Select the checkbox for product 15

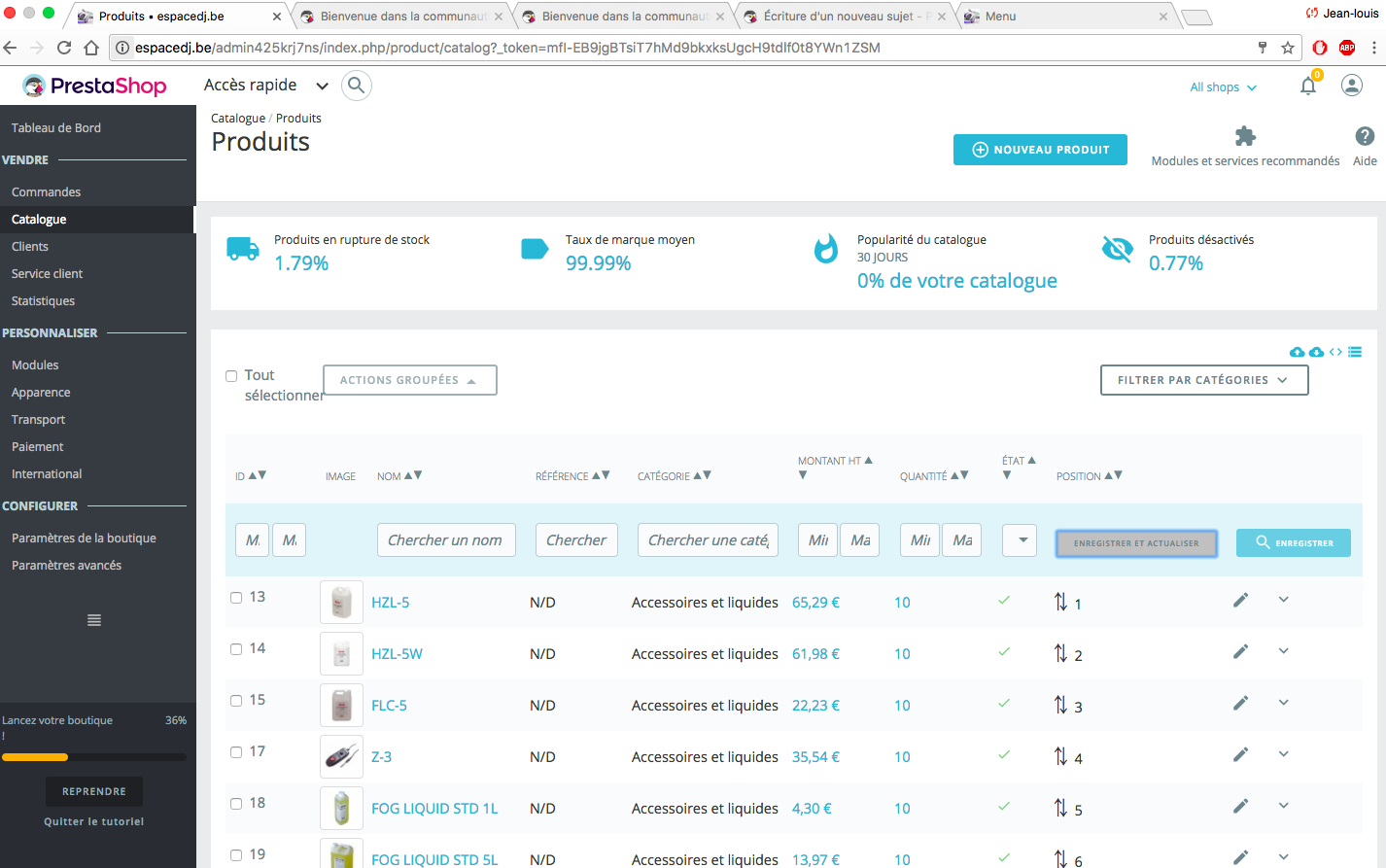point(236,701)
